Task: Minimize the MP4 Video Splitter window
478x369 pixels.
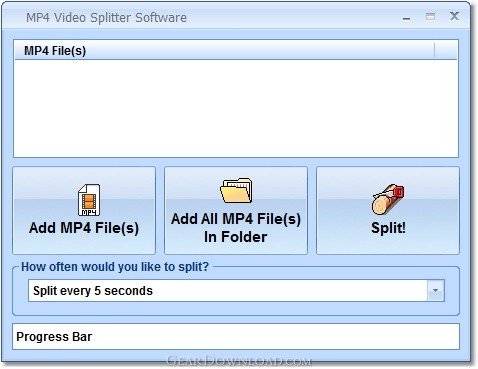Action: click(x=406, y=17)
